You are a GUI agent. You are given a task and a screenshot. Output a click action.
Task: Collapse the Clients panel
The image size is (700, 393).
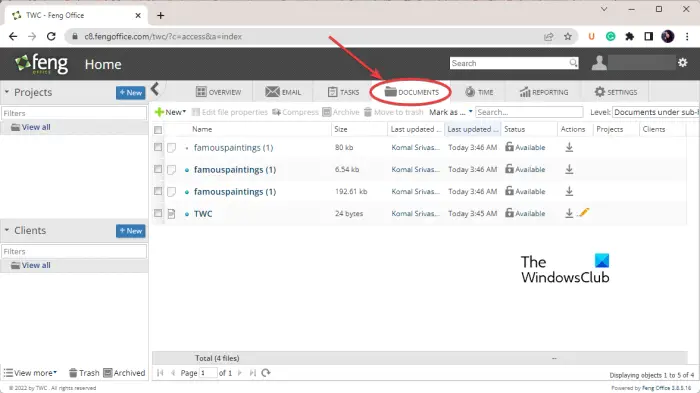(7, 230)
